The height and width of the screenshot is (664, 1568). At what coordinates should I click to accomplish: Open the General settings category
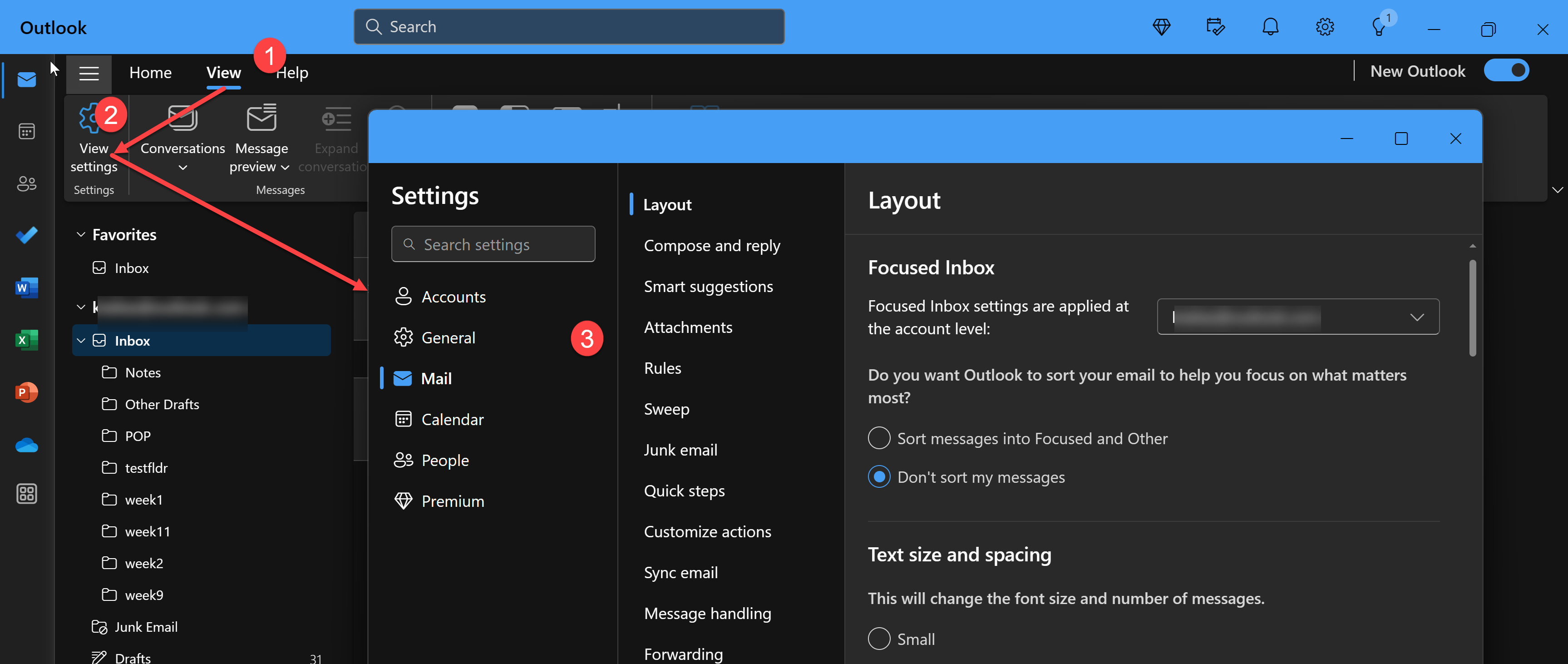pos(448,337)
